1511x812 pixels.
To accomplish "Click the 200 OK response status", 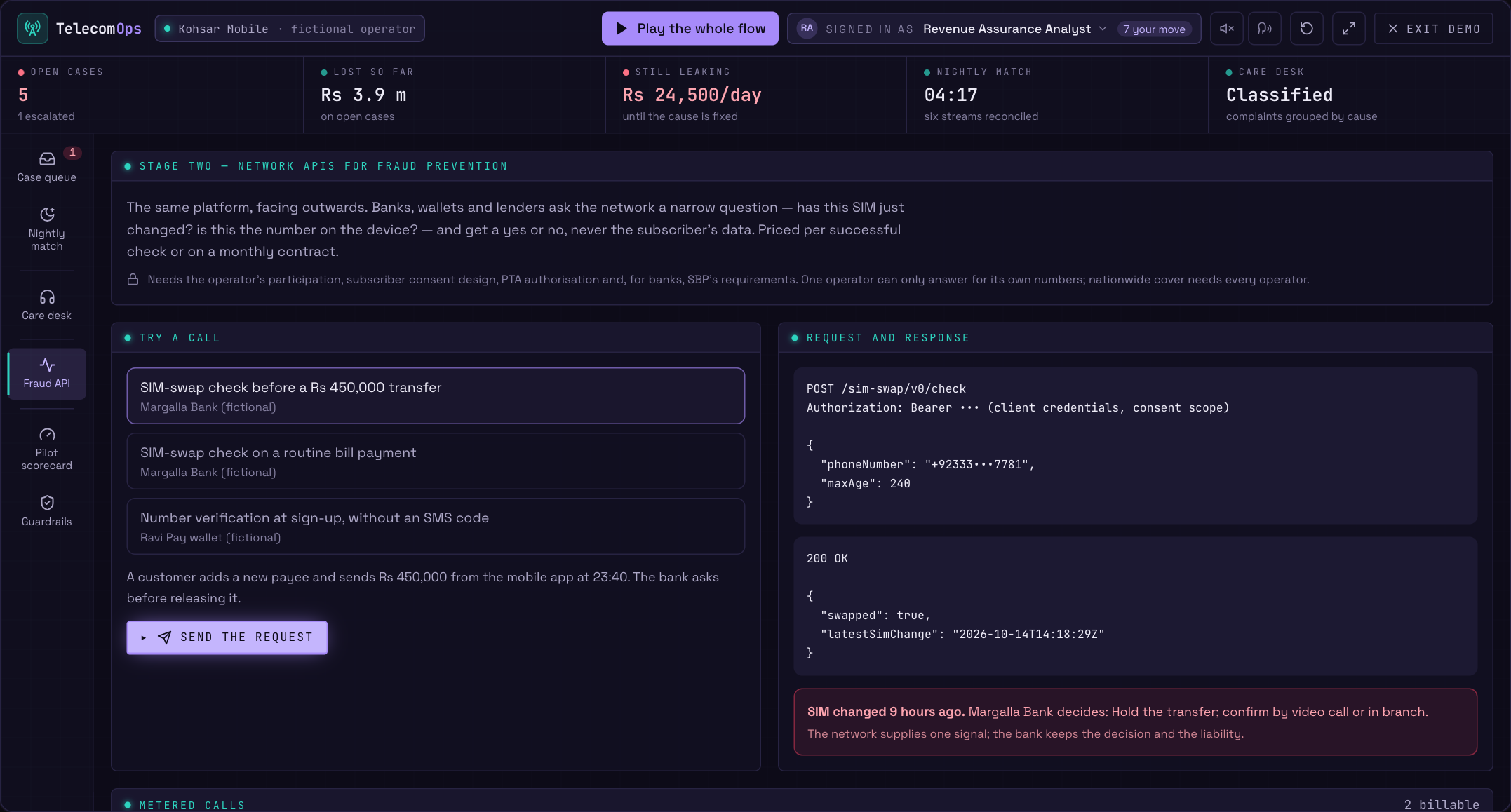I will tap(827, 558).
